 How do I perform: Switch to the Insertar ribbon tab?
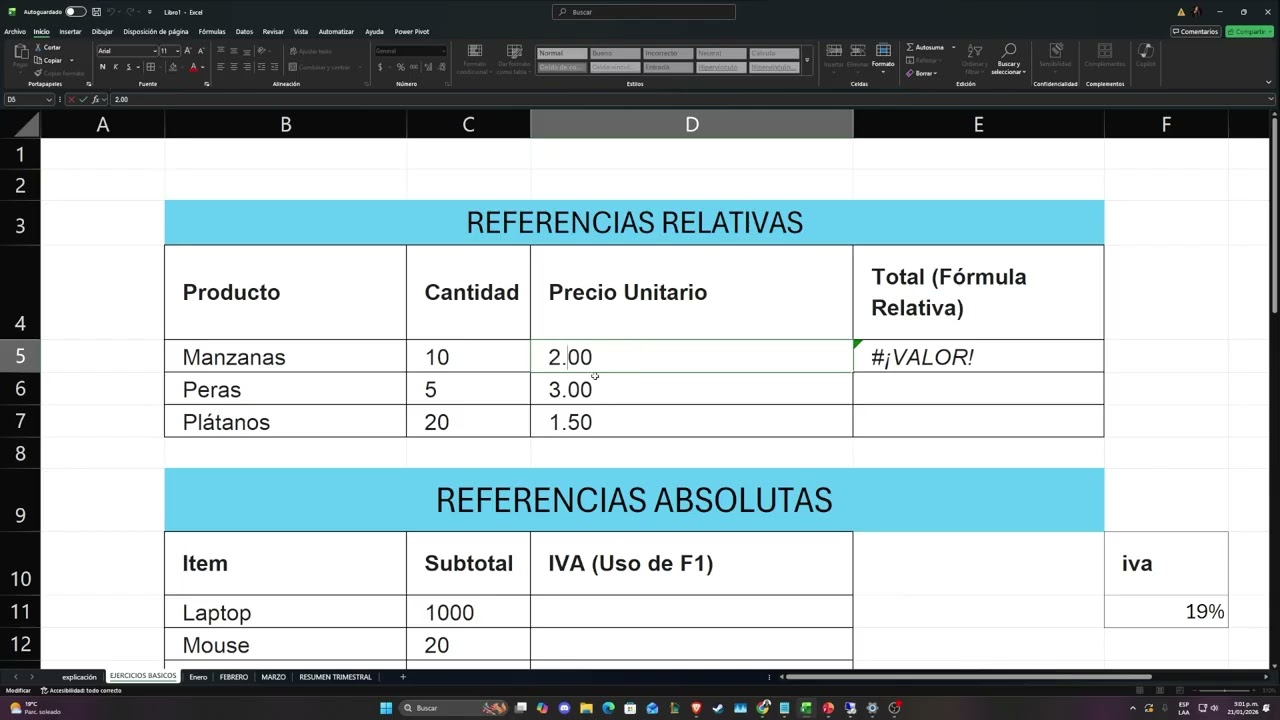point(70,32)
